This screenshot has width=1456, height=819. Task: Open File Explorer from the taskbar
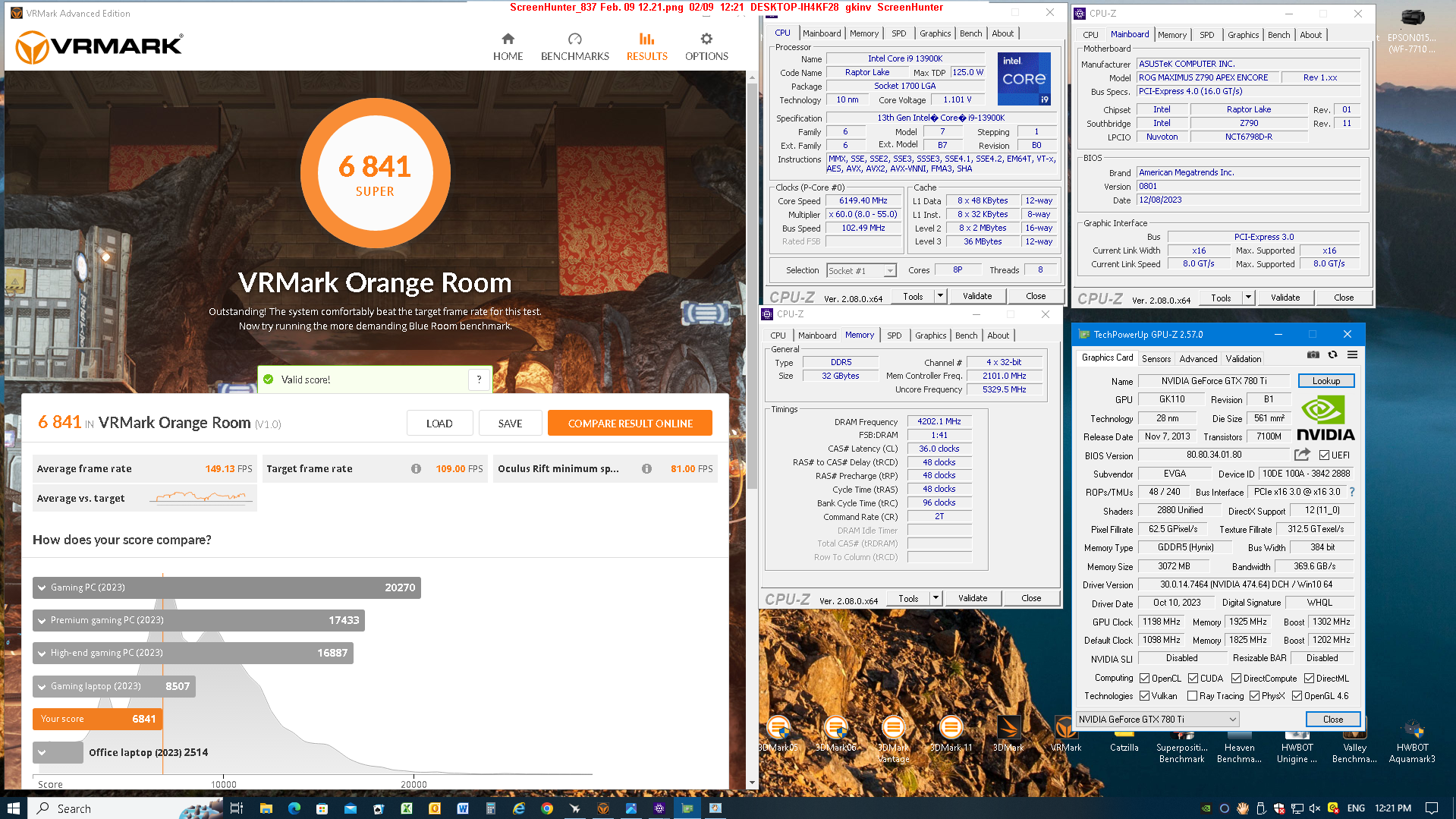pyautogui.click(x=266, y=808)
